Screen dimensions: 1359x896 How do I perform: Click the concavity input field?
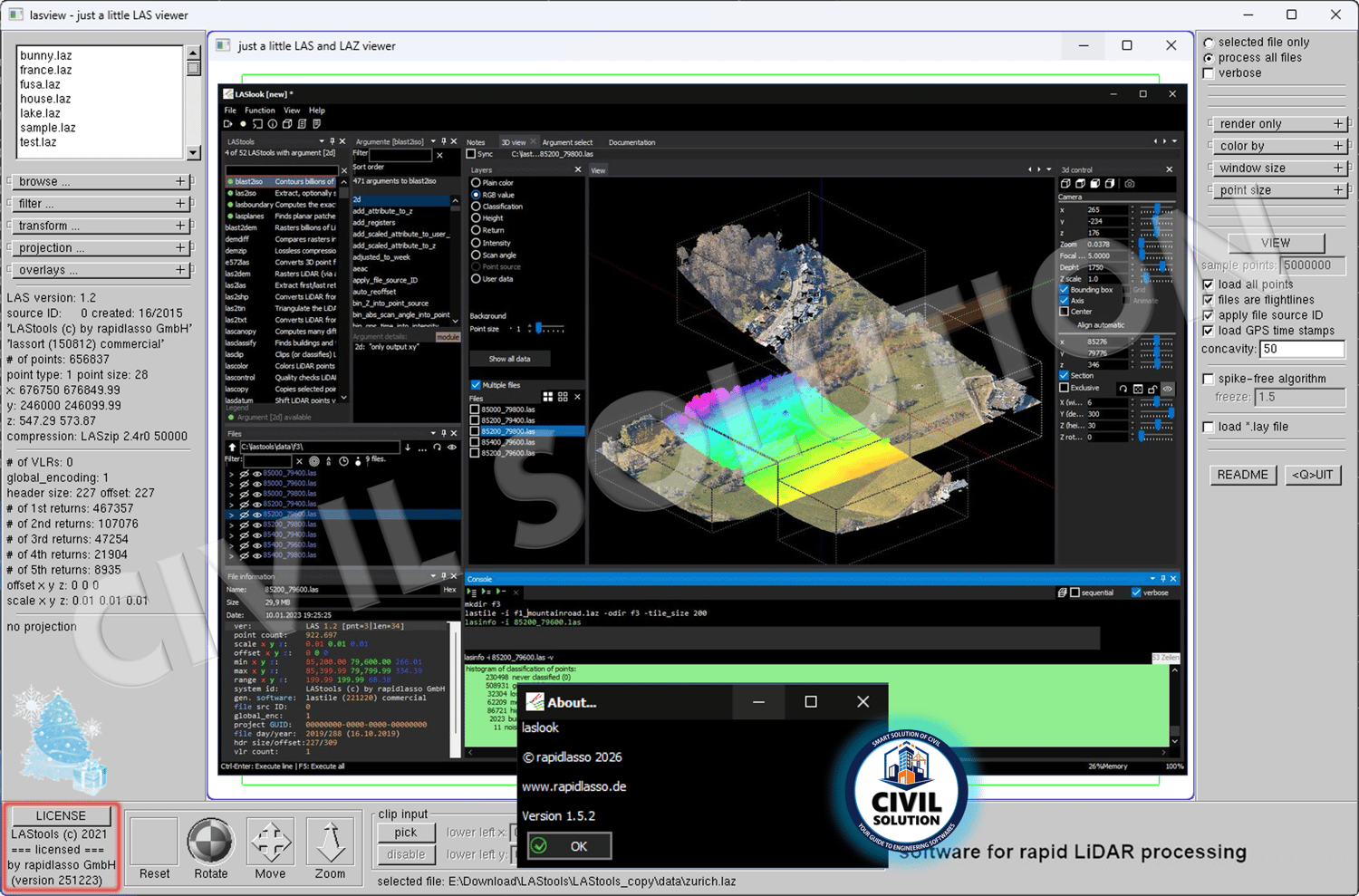(x=1302, y=349)
